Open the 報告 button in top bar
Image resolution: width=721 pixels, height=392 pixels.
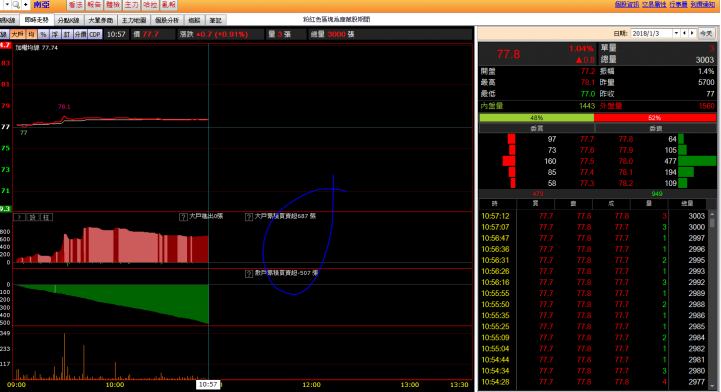click(x=94, y=5)
